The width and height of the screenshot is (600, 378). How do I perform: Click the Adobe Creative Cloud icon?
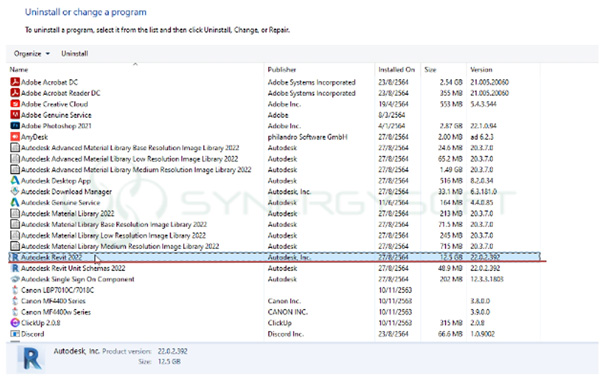pos(15,104)
